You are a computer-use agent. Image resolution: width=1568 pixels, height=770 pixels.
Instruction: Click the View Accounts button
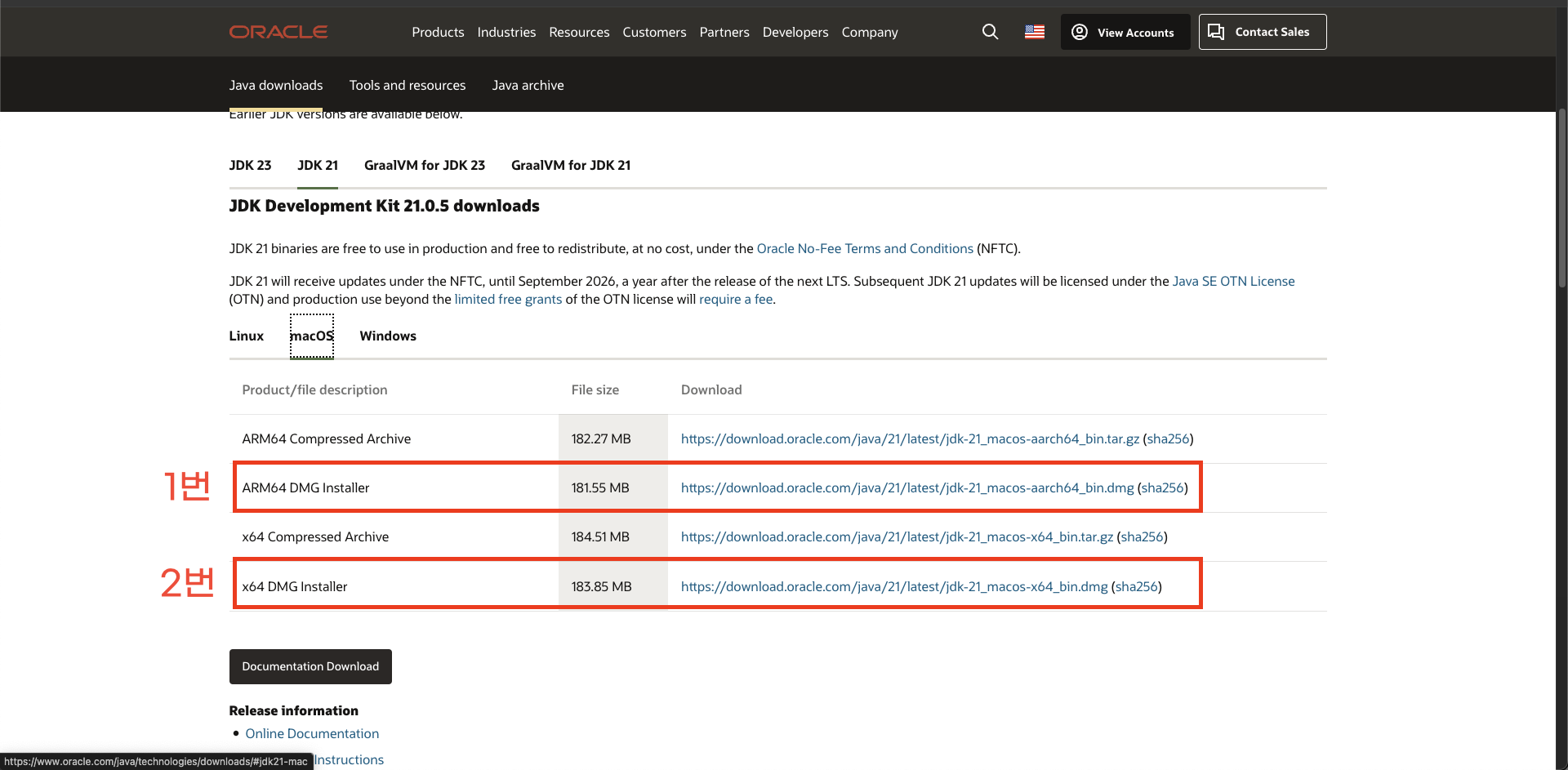click(x=1125, y=32)
